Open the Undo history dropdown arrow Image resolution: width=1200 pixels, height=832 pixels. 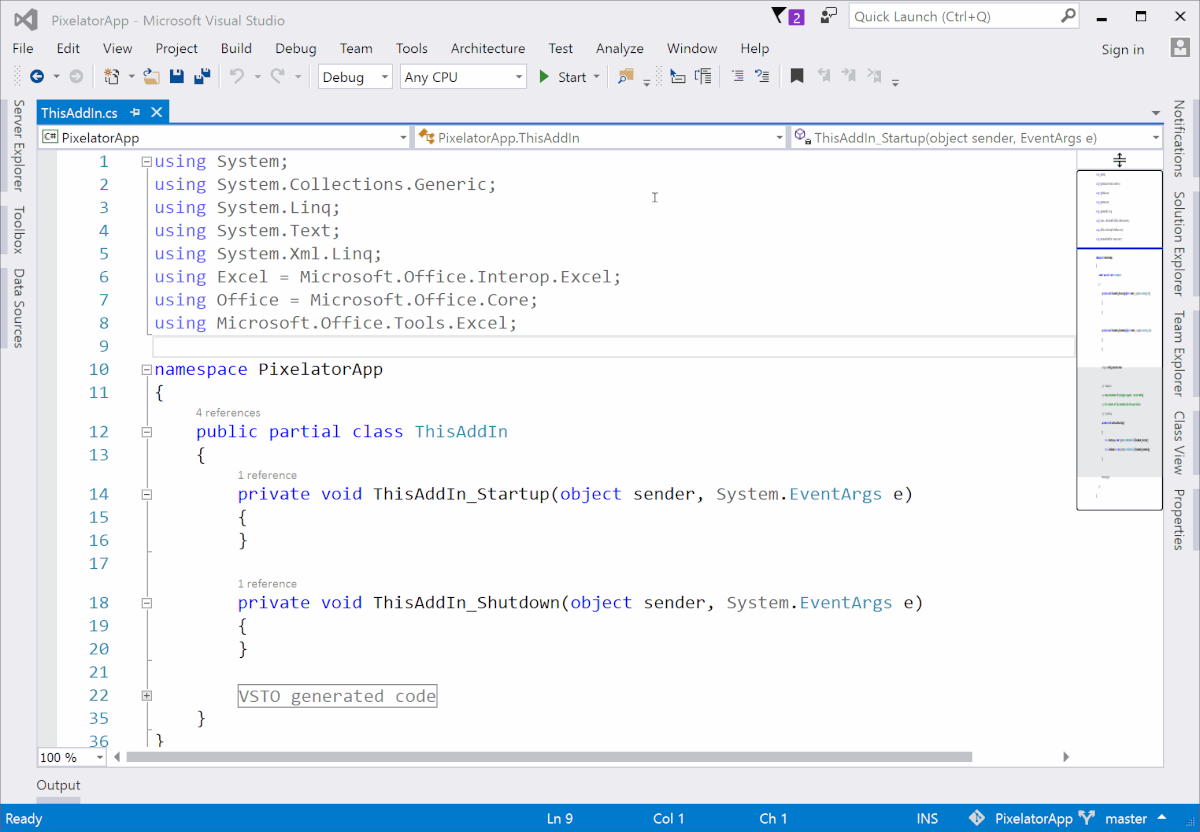point(257,77)
